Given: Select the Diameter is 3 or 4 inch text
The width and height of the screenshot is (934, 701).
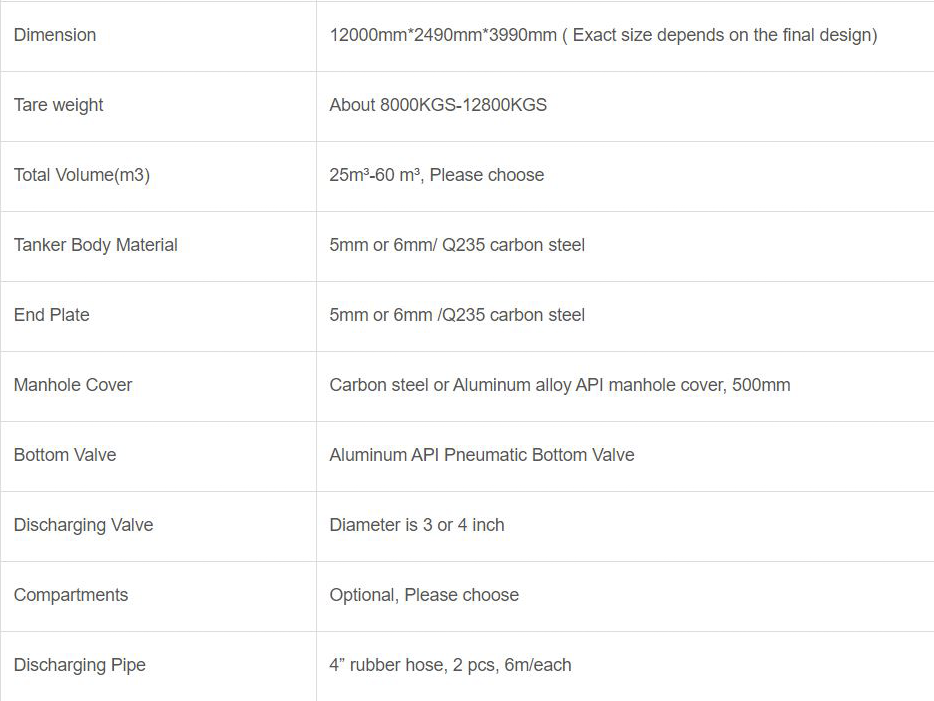Looking at the screenshot, I should [417, 525].
